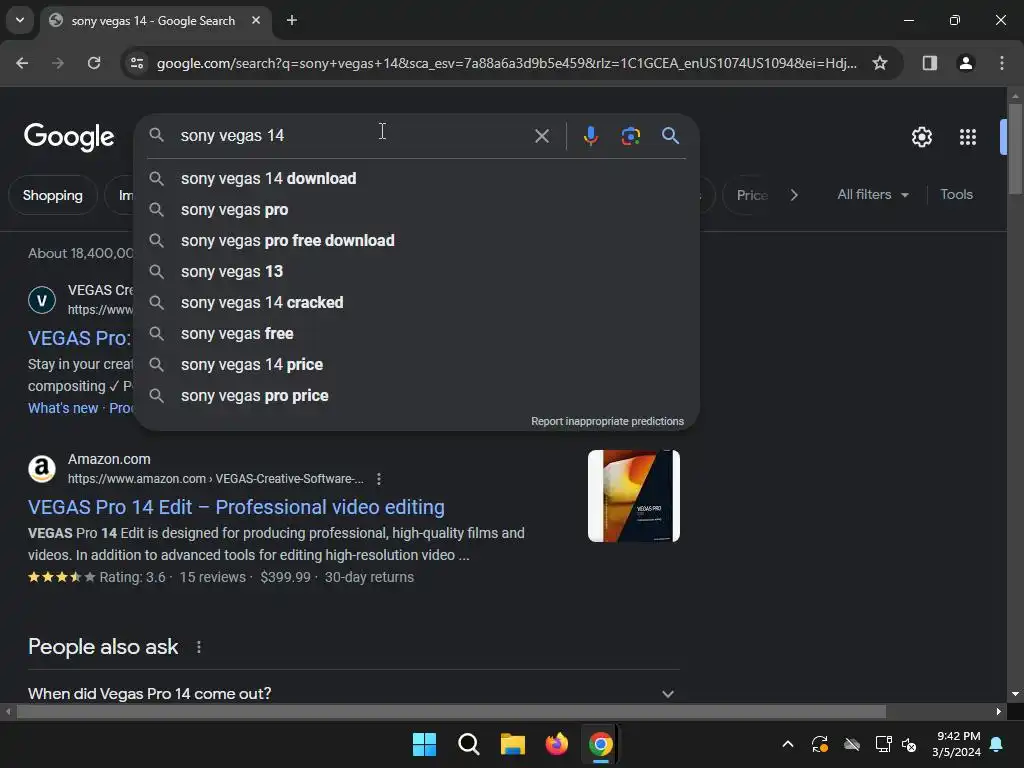Open the Google apps grid
The width and height of the screenshot is (1024, 768).
pyautogui.click(x=968, y=137)
